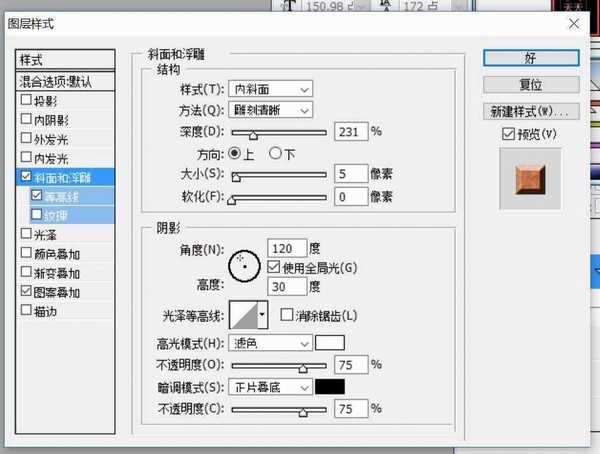Click the 好 (OK) button

click(x=530, y=56)
